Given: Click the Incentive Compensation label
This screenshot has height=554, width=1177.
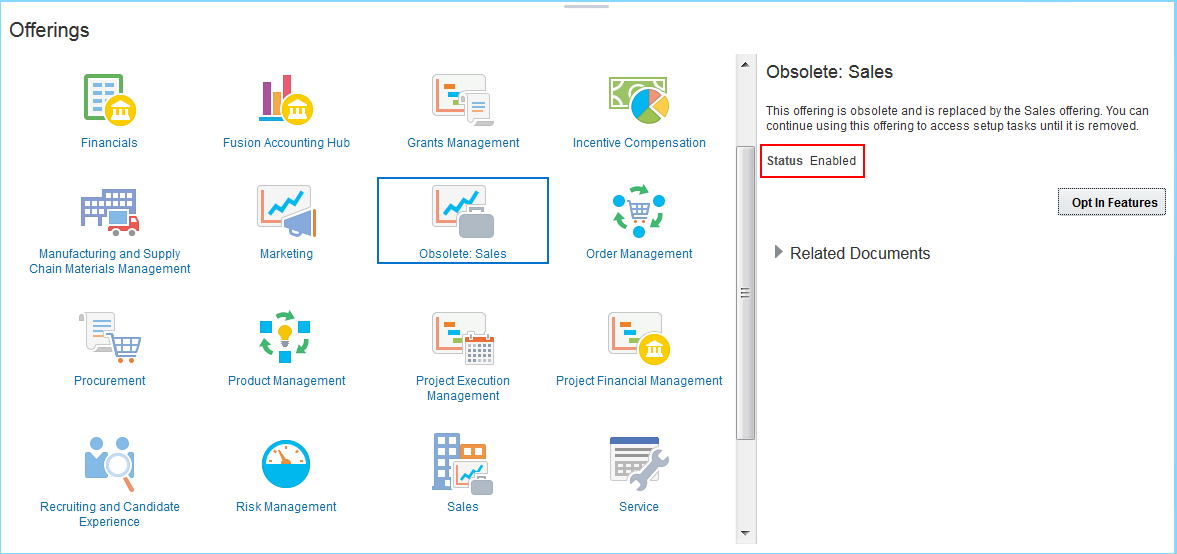Looking at the screenshot, I should 639,143.
